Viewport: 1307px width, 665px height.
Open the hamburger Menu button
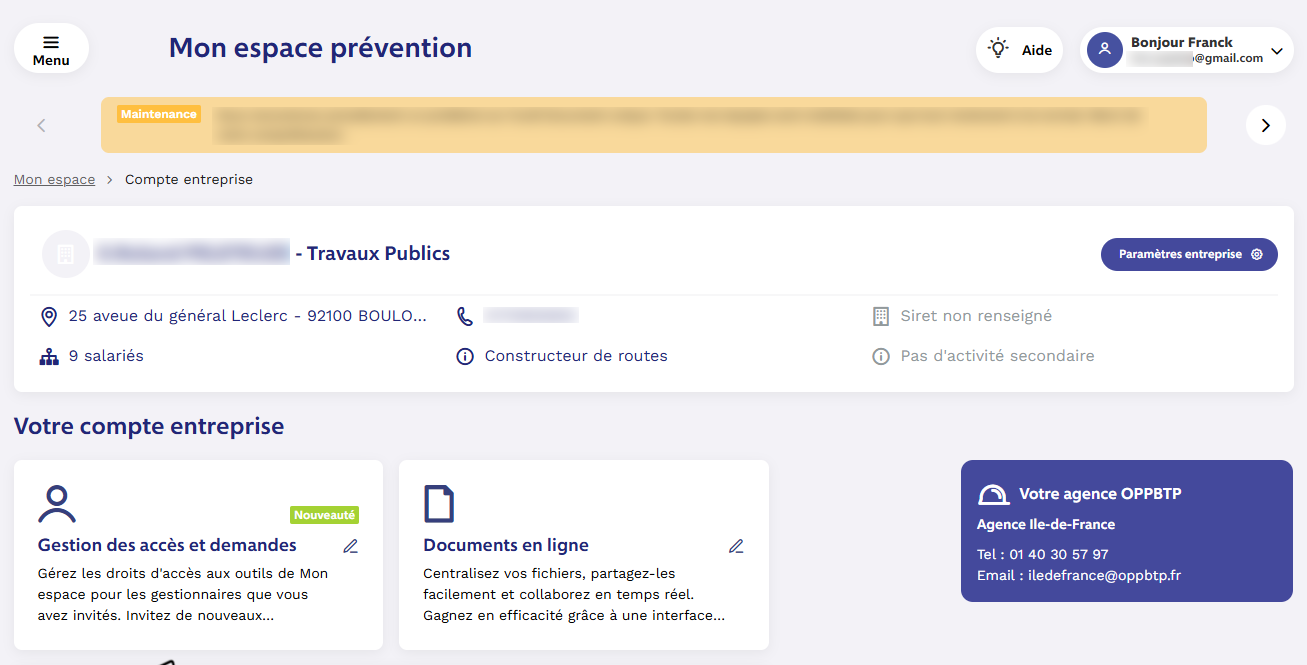coord(51,49)
